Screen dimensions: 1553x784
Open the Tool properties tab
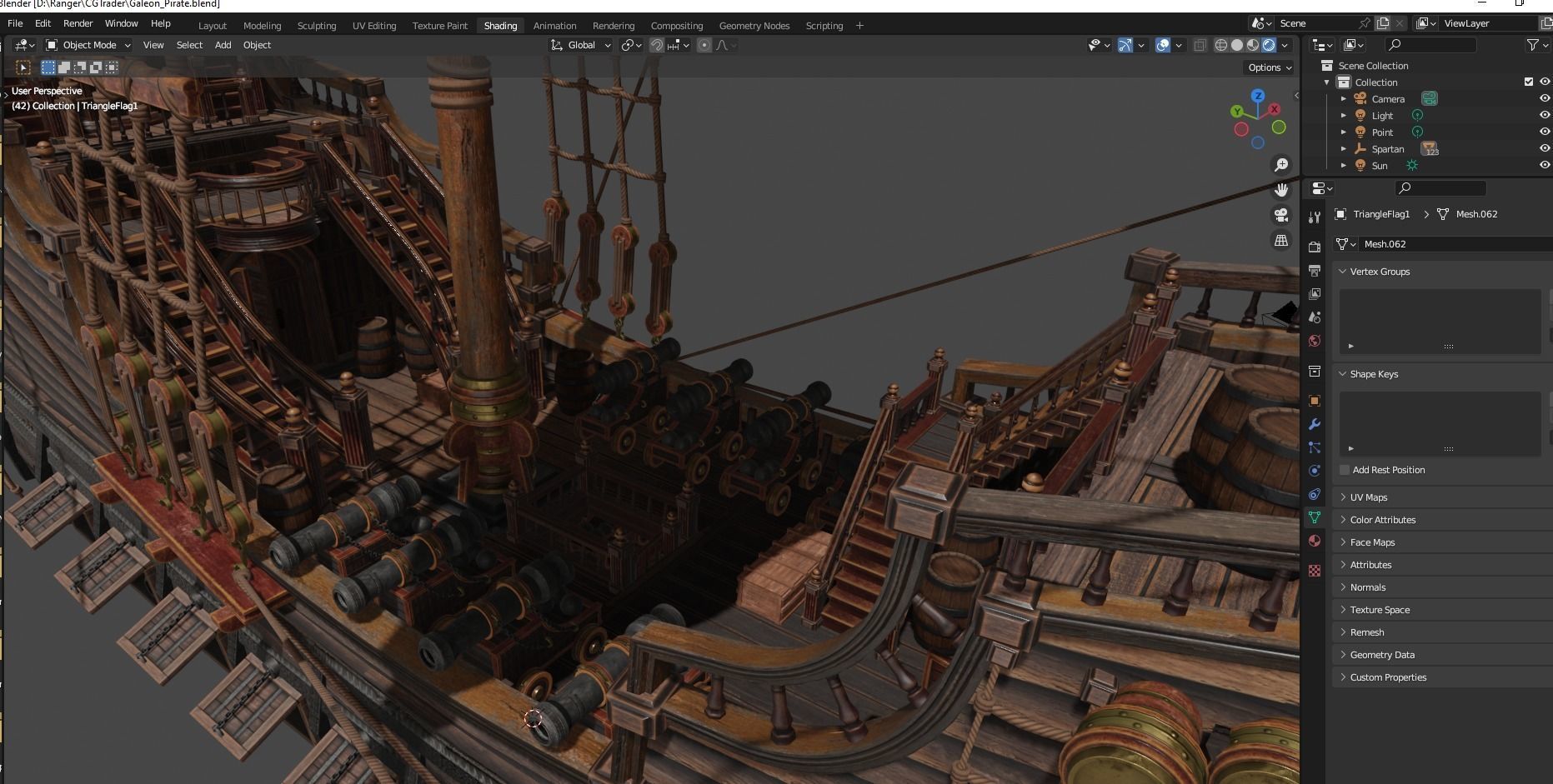click(1315, 217)
